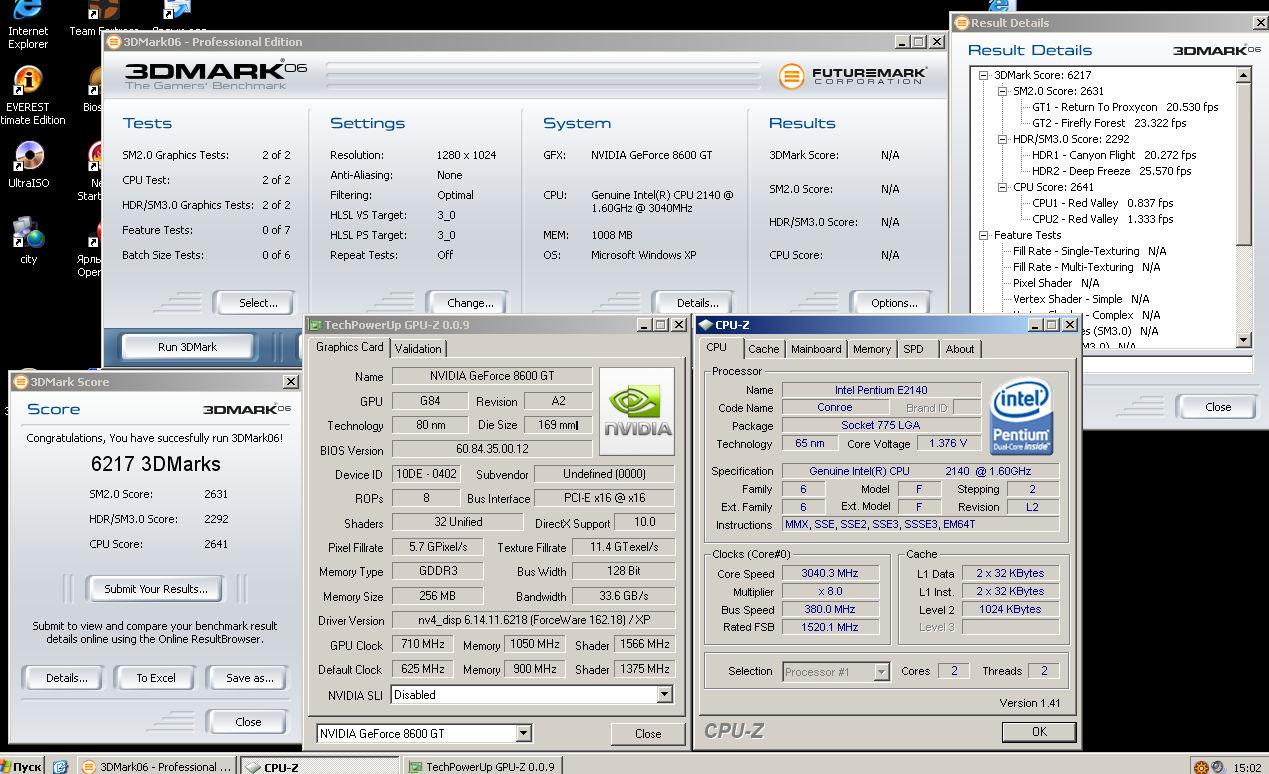Open the UltraISO desktop shortcut
This screenshot has width=1269, height=774.
(28, 165)
